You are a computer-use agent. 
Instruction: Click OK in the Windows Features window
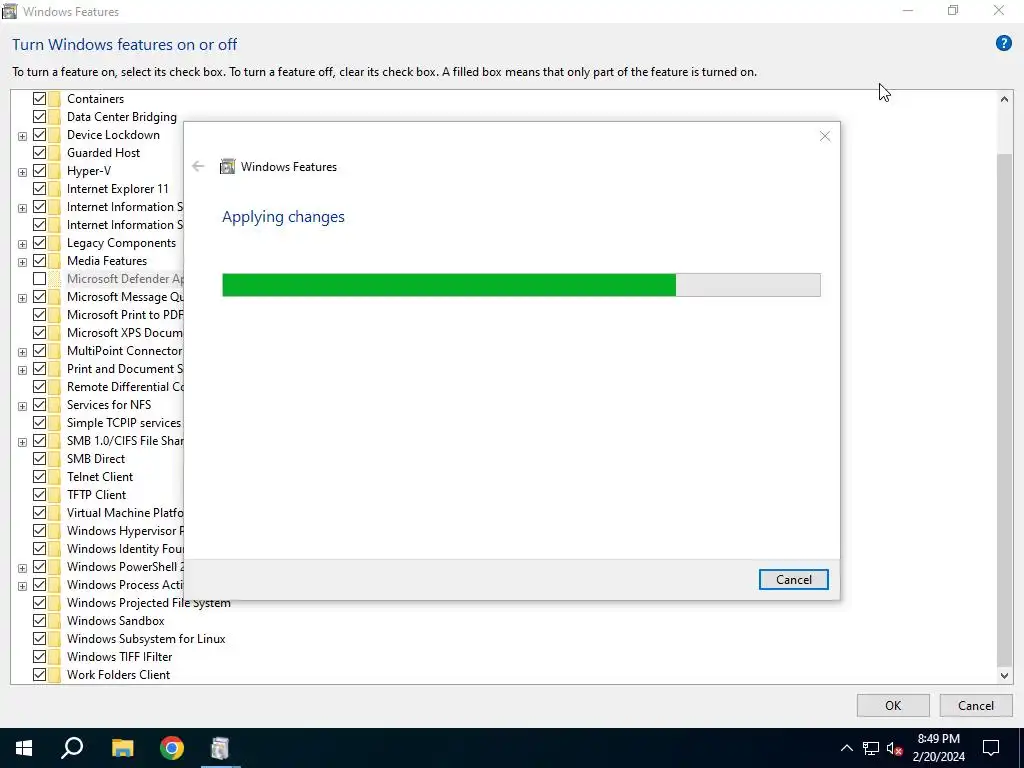tap(893, 705)
